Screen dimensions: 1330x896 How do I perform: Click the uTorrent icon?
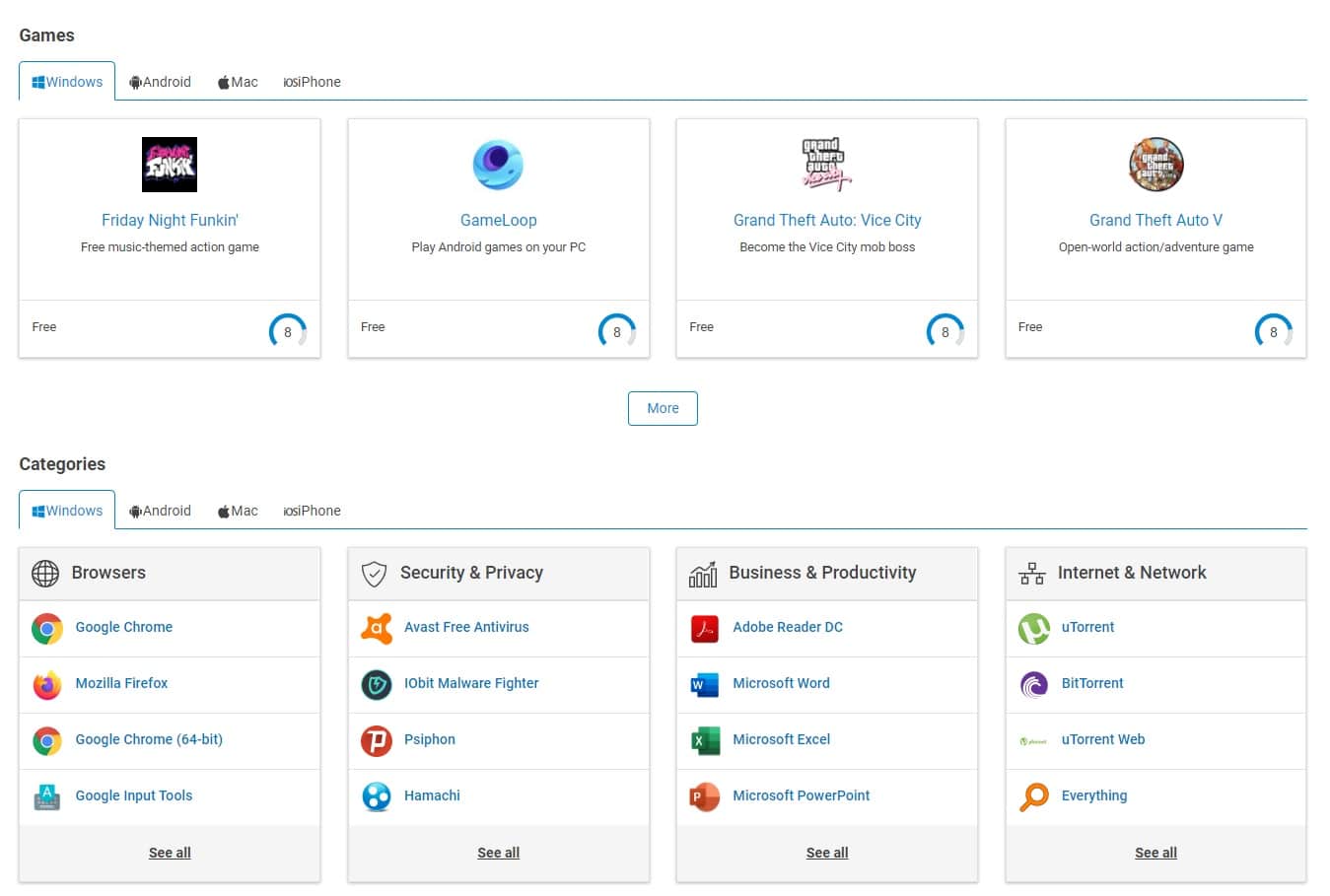(1034, 628)
